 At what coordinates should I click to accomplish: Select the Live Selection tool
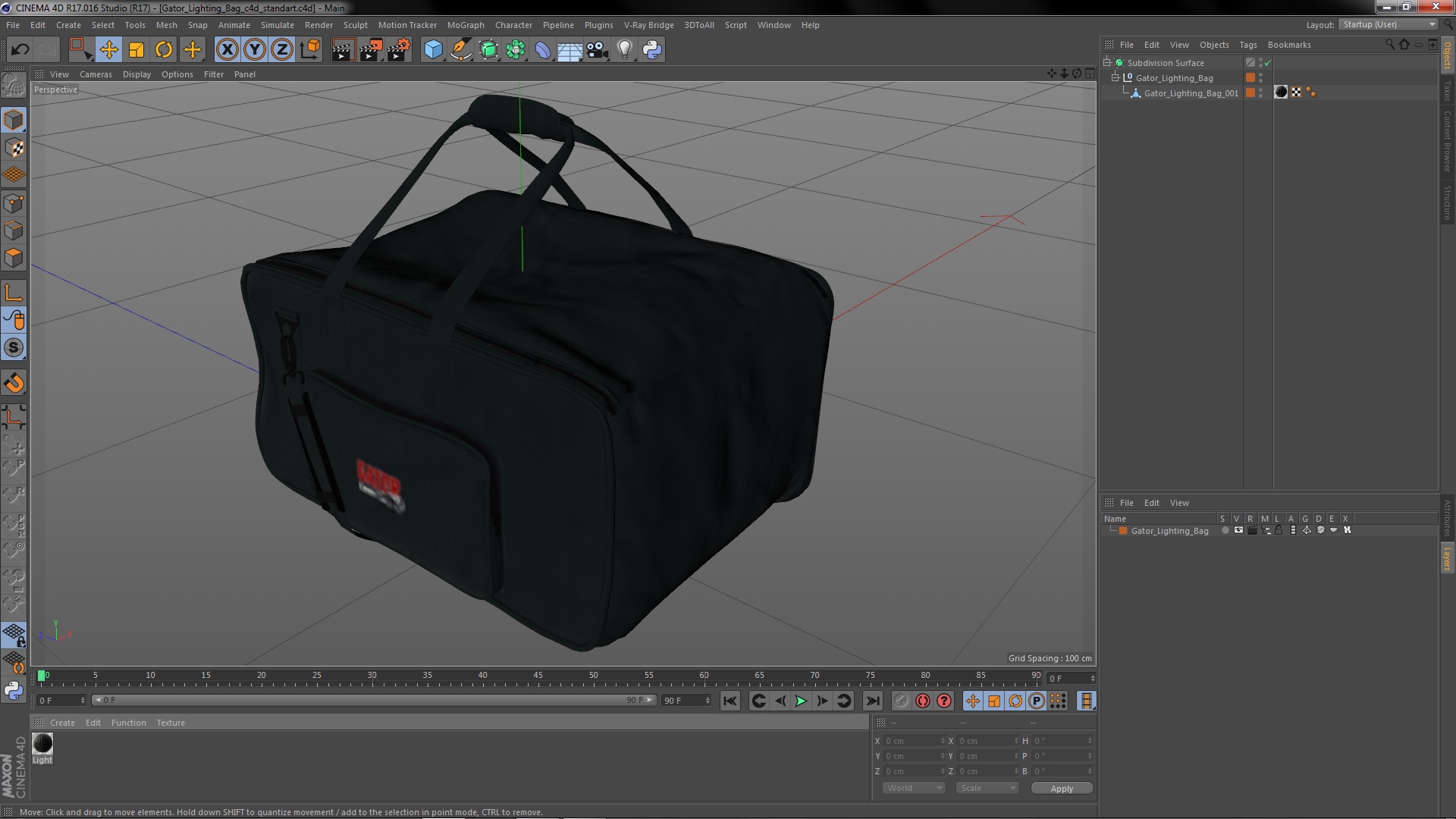click(80, 50)
